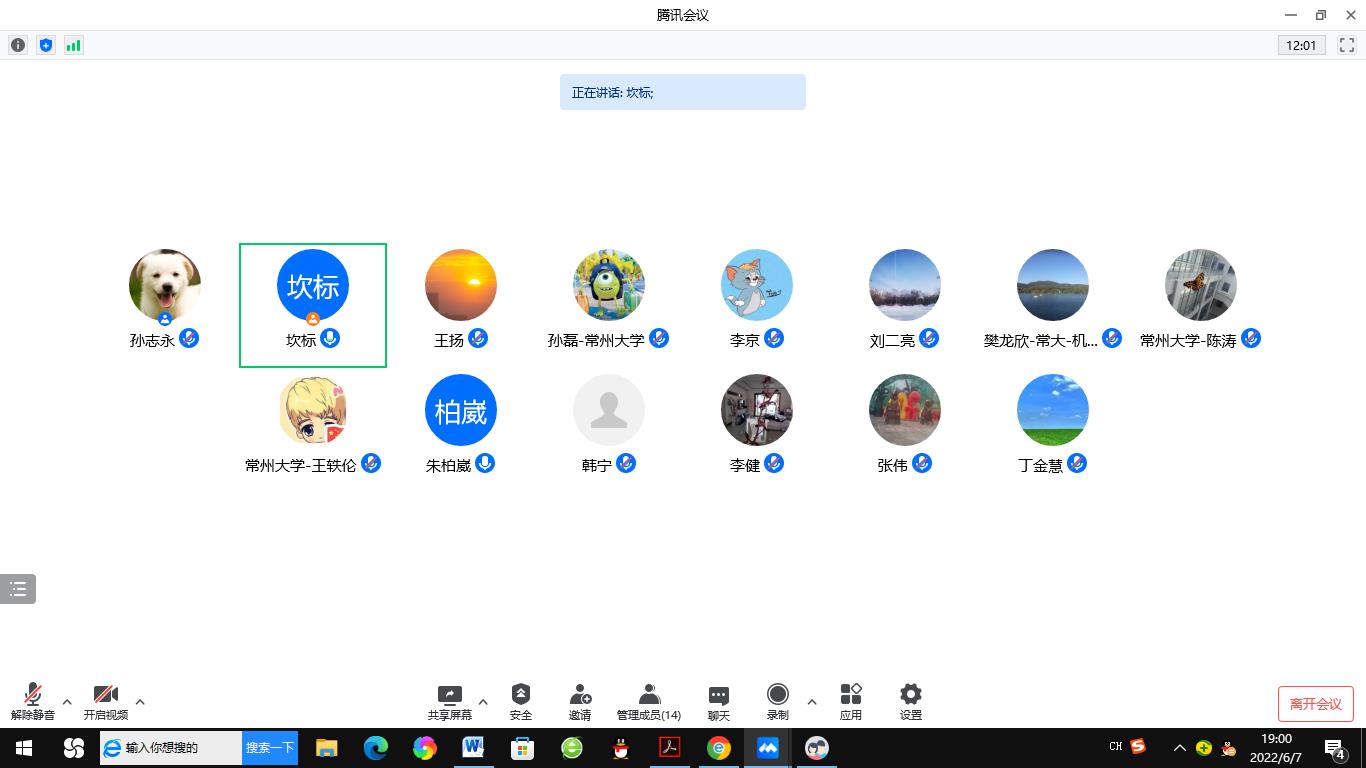Open the meeting info icon
Image resolution: width=1366 pixels, height=768 pixels.
pyautogui.click(x=18, y=45)
